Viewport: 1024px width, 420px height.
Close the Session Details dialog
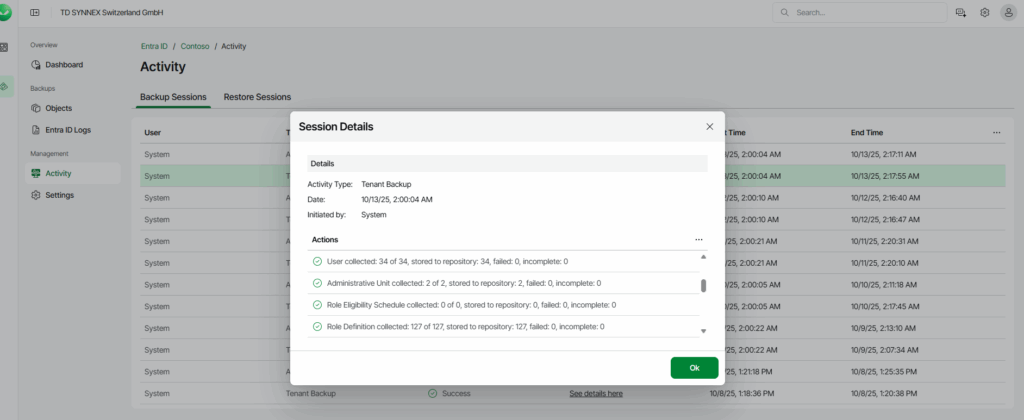(x=710, y=127)
